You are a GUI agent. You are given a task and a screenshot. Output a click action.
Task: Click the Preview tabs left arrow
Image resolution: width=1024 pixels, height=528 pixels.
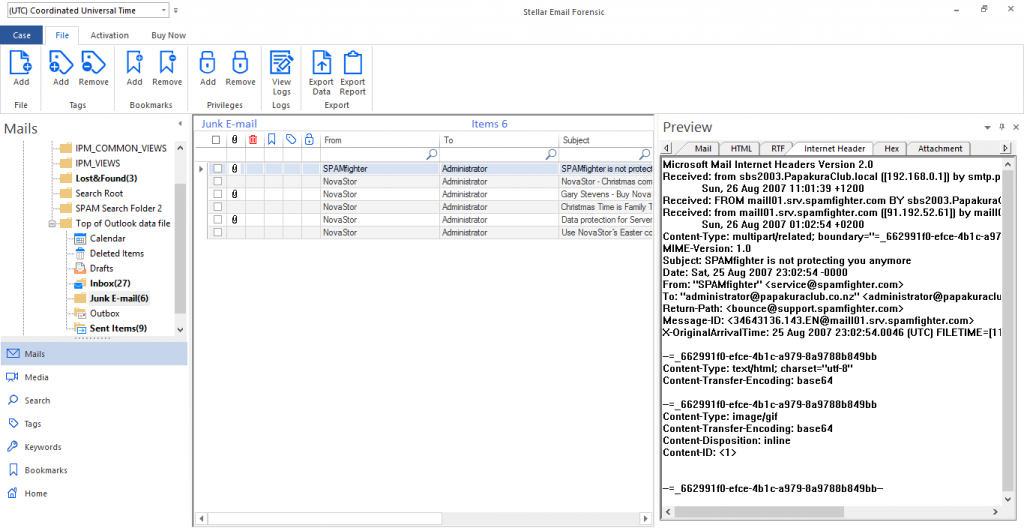tap(667, 148)
